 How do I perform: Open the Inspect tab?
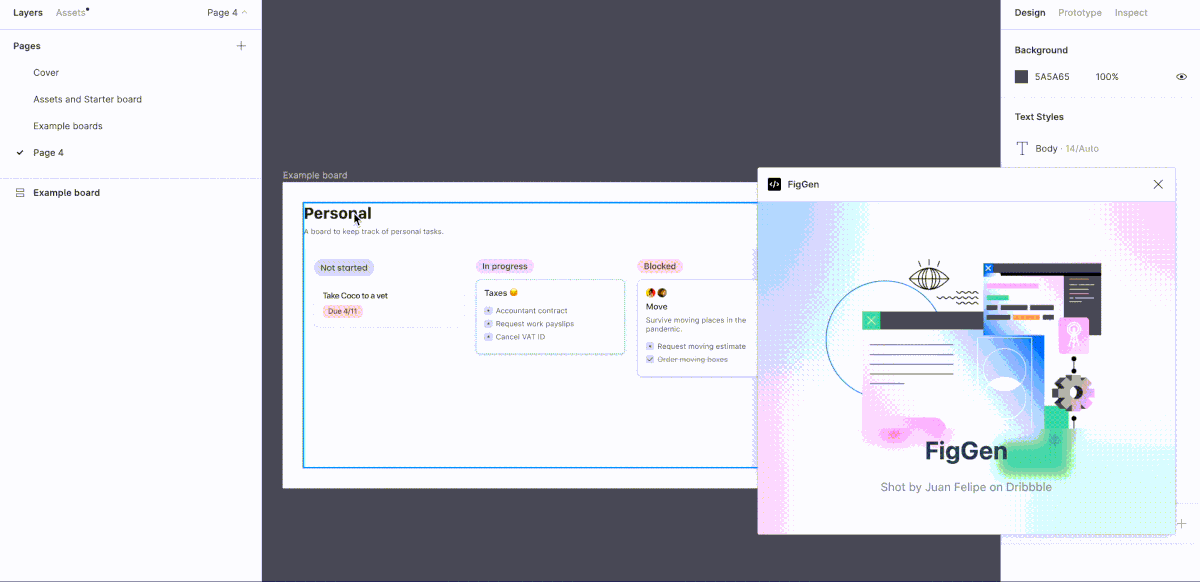pos(1131,13)
